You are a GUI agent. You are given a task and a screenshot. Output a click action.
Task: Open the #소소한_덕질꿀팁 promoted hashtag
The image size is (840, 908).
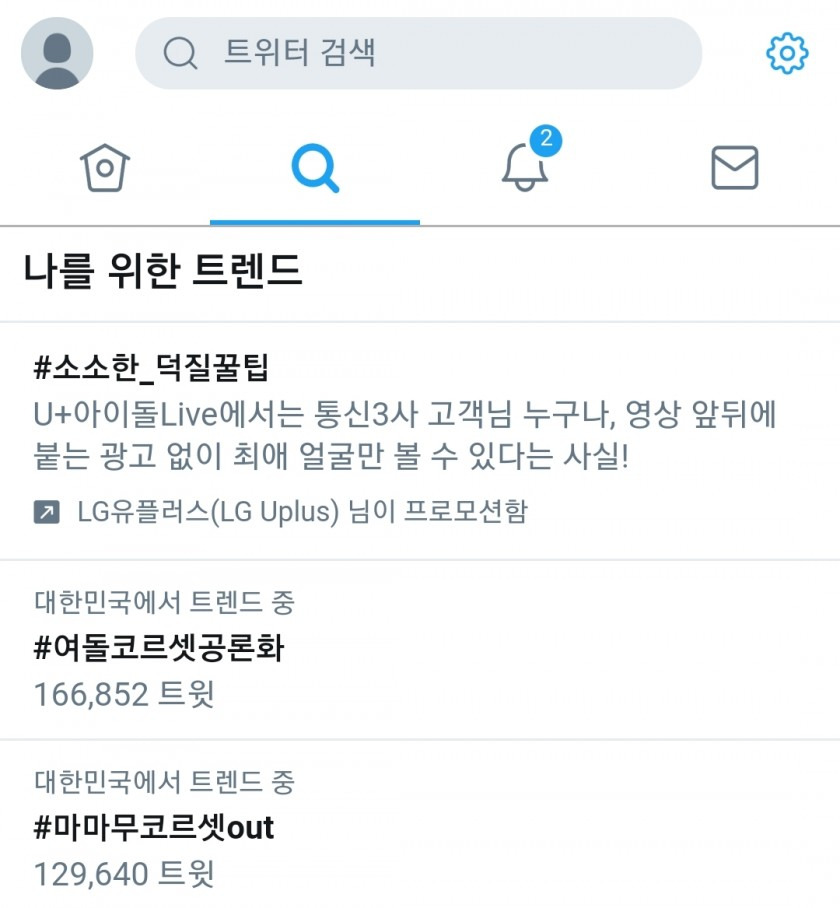click(x=151, y=368)
